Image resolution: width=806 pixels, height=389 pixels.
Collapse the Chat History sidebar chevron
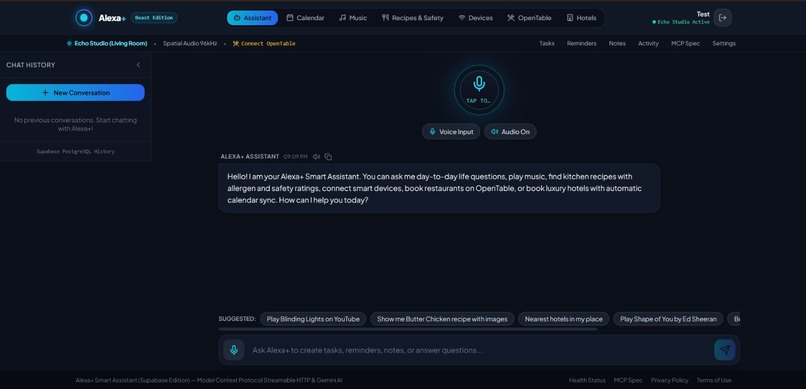(138, 65)
